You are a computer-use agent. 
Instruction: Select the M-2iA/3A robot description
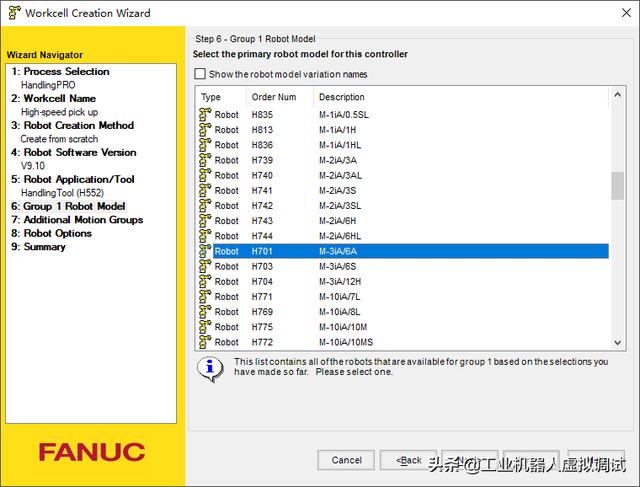[x=338, y=160]
